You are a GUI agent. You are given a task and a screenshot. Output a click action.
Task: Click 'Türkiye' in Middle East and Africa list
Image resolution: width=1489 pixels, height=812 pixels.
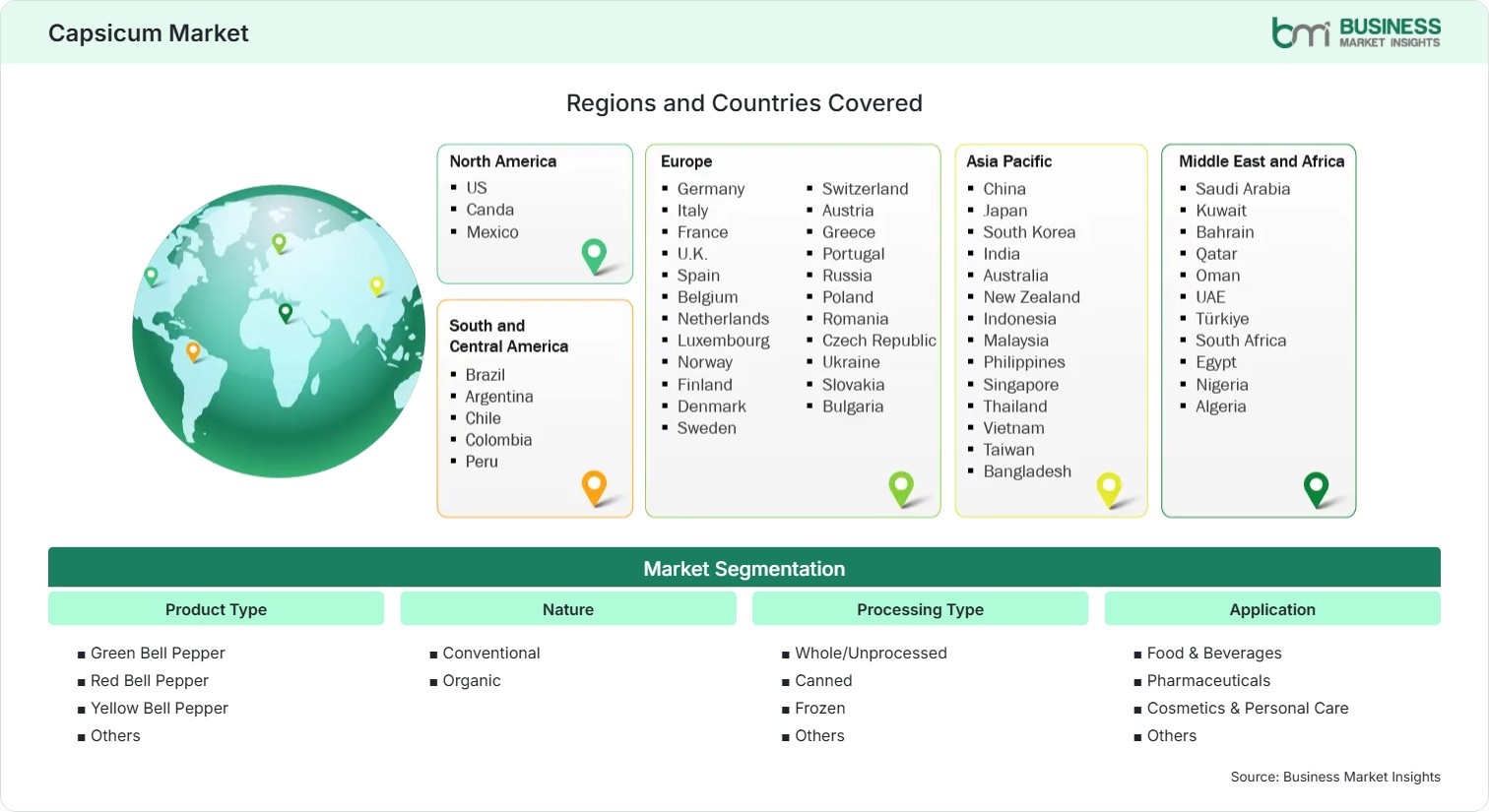click(1222, 319)
